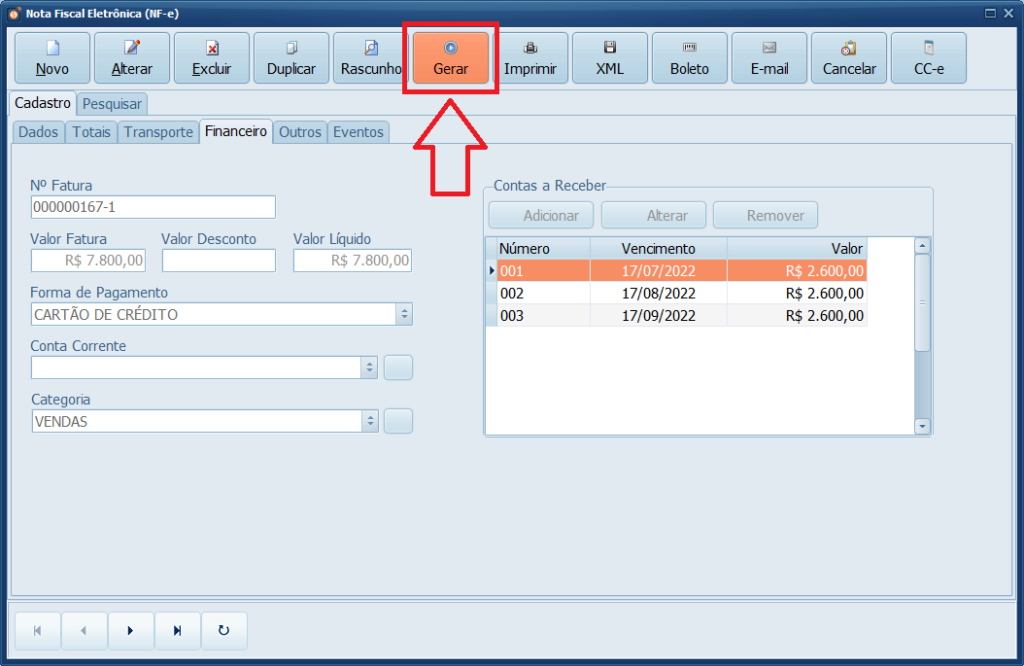Go to the last record navigation button
Image resolution: width=1024 pixels, height=666 pixels.
coord(177,631)
